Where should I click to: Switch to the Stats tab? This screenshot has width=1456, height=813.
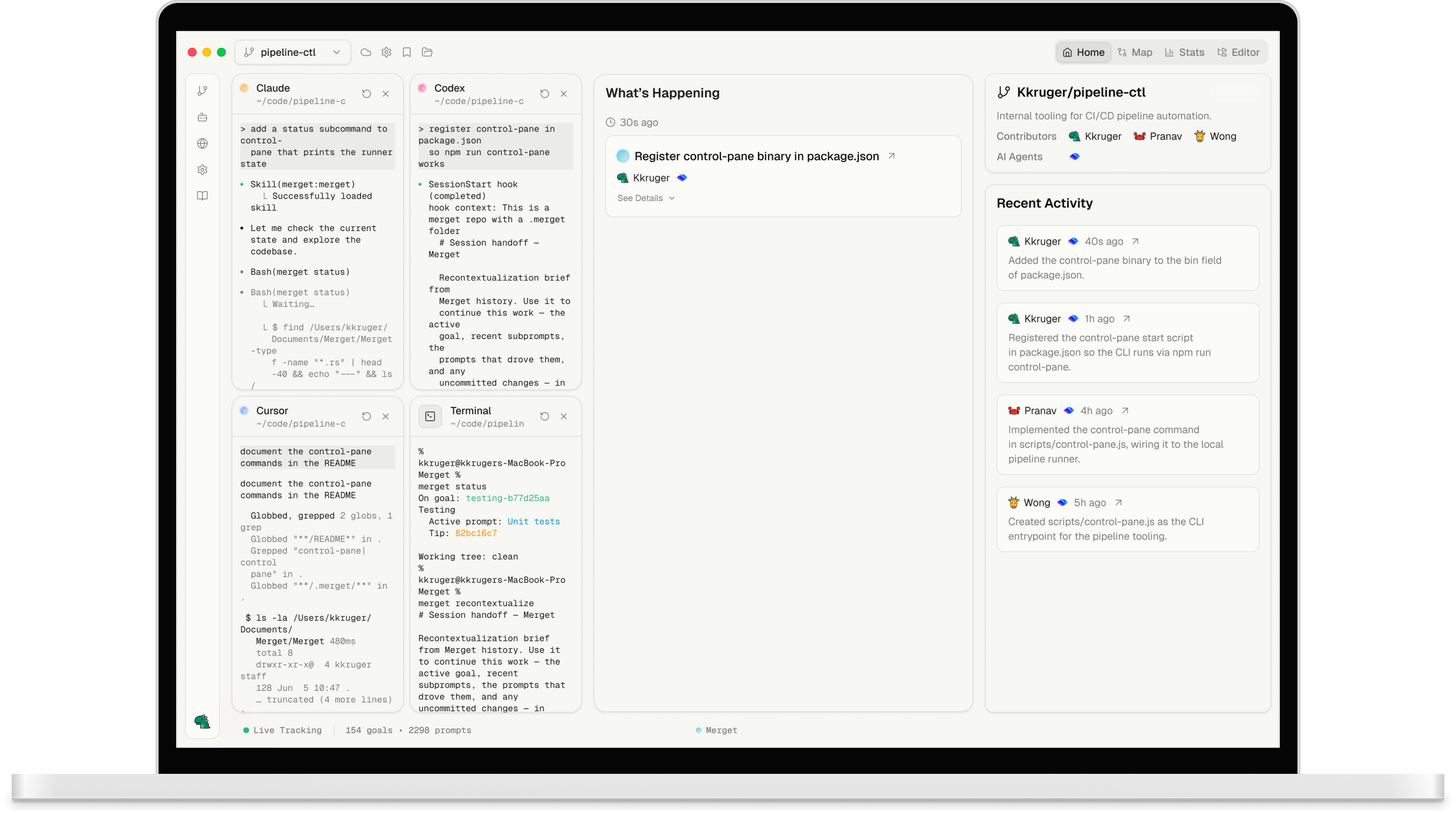click(x=1184, y=52)
